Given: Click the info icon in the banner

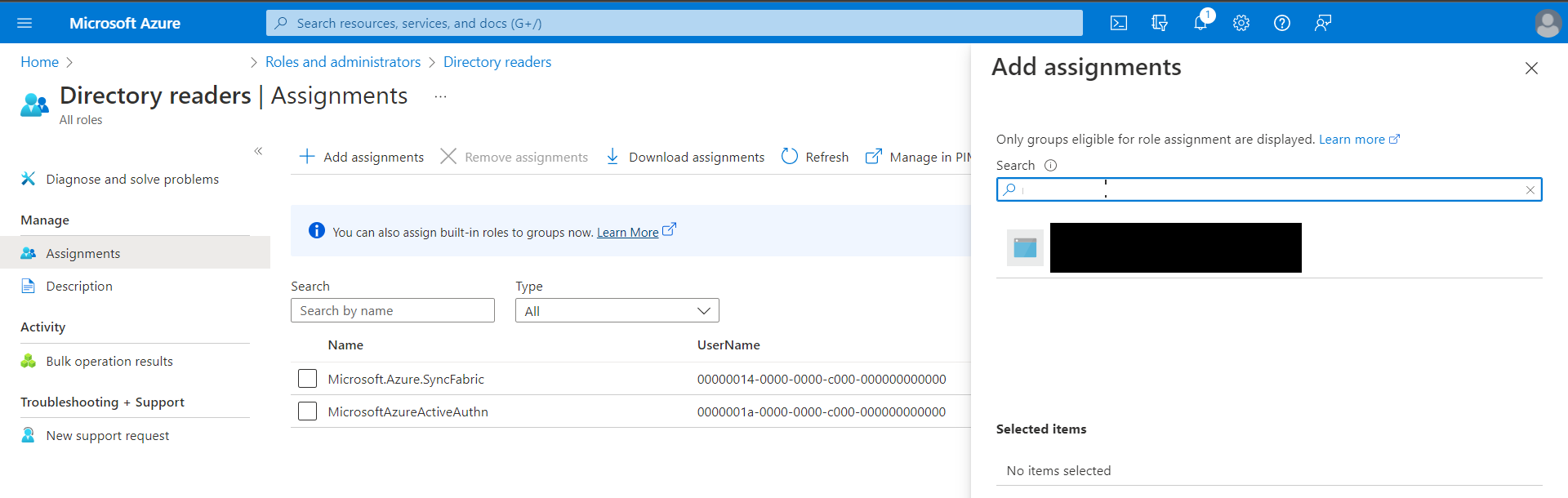Looking at the screenshot, I should [317, 231].
